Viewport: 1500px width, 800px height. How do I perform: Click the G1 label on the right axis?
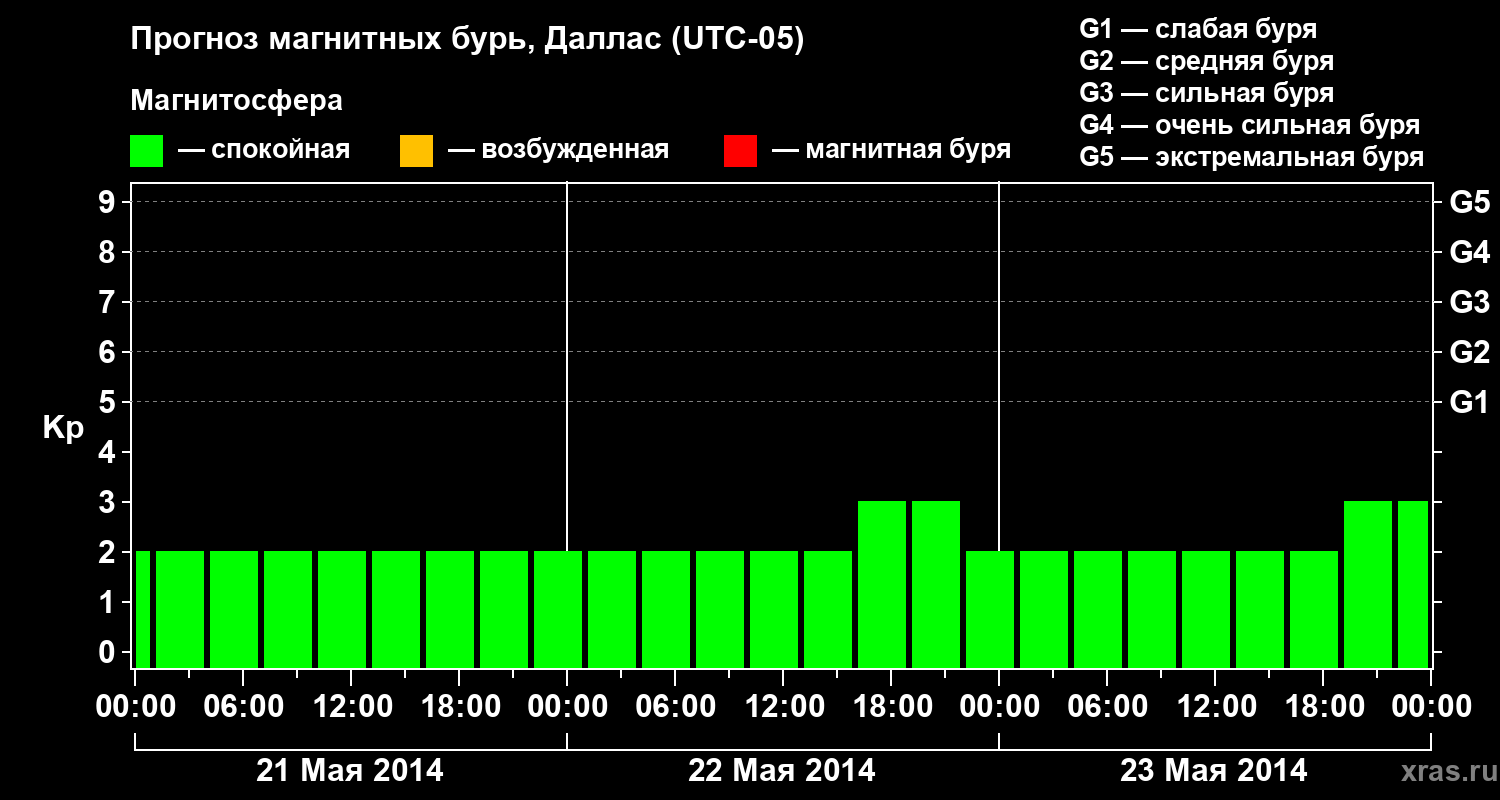(1469, 402)
